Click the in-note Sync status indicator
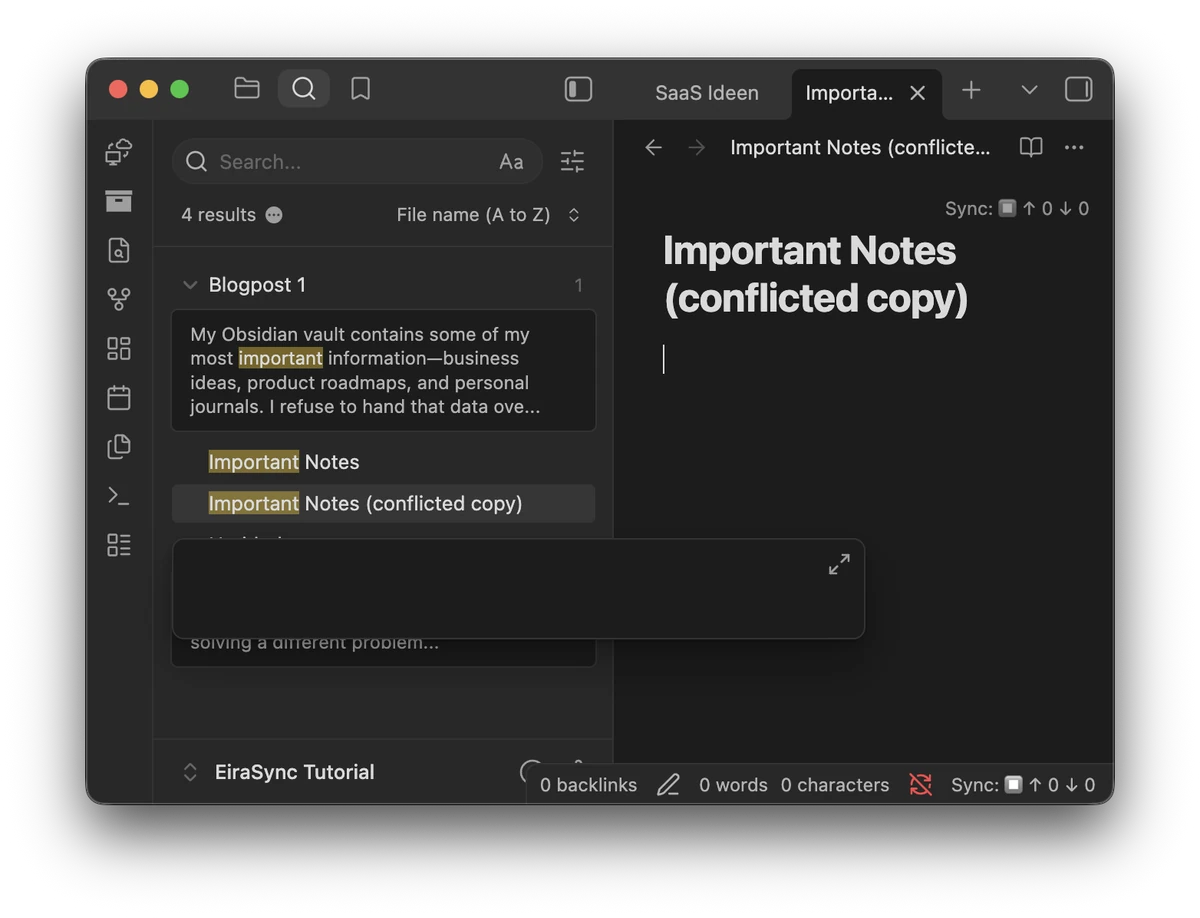This screenshot has height=918, width=1200. point(1017,208)
